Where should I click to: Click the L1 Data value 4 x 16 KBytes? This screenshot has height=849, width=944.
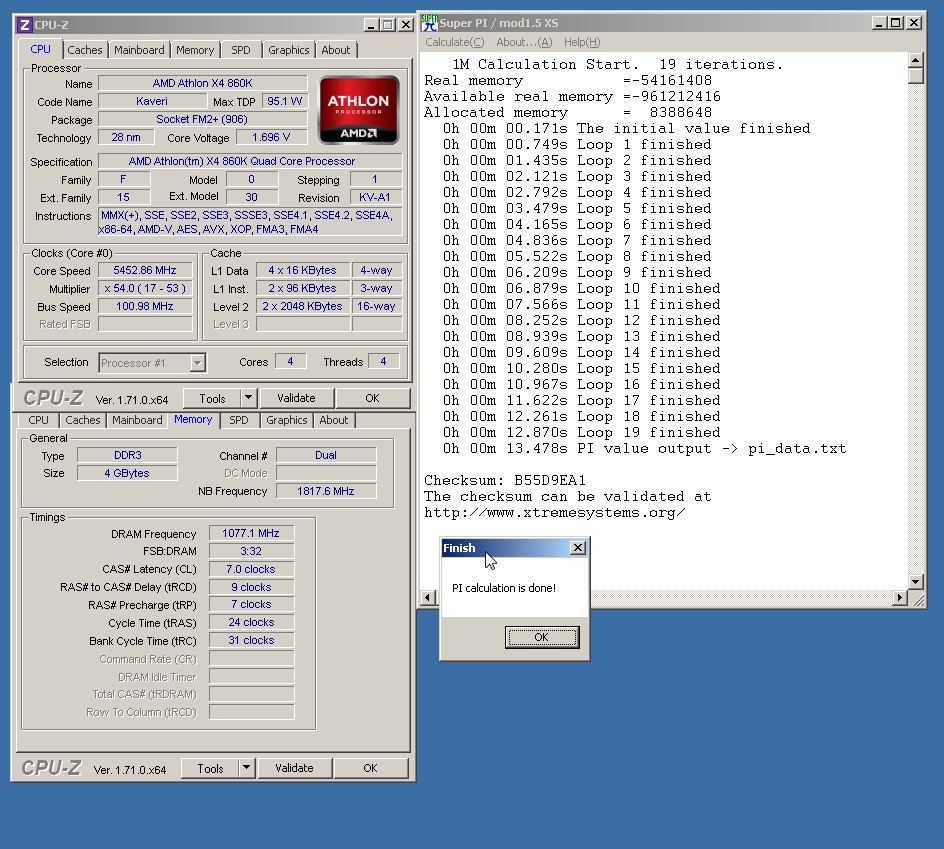point(302,270)
